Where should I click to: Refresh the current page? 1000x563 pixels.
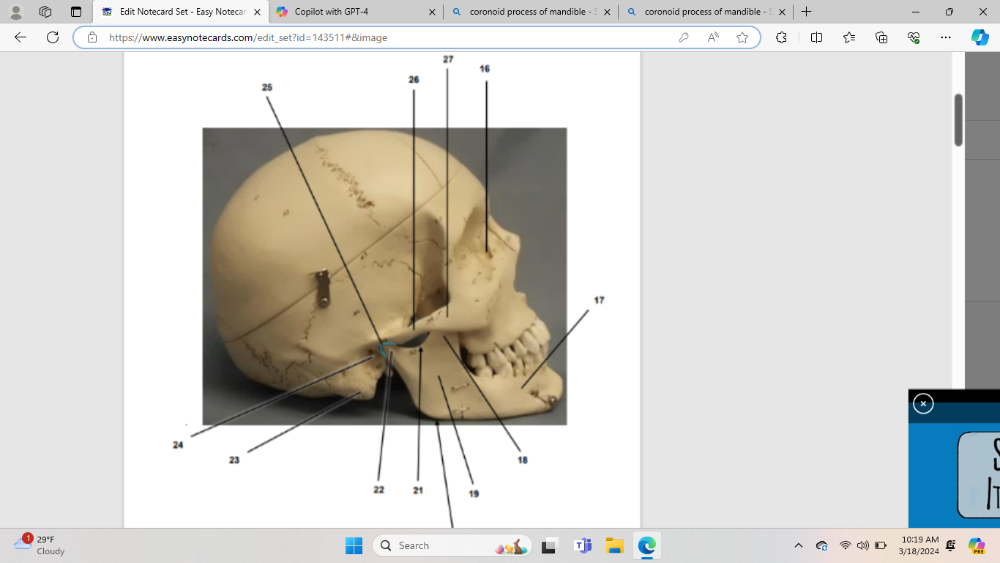(52, 37)
